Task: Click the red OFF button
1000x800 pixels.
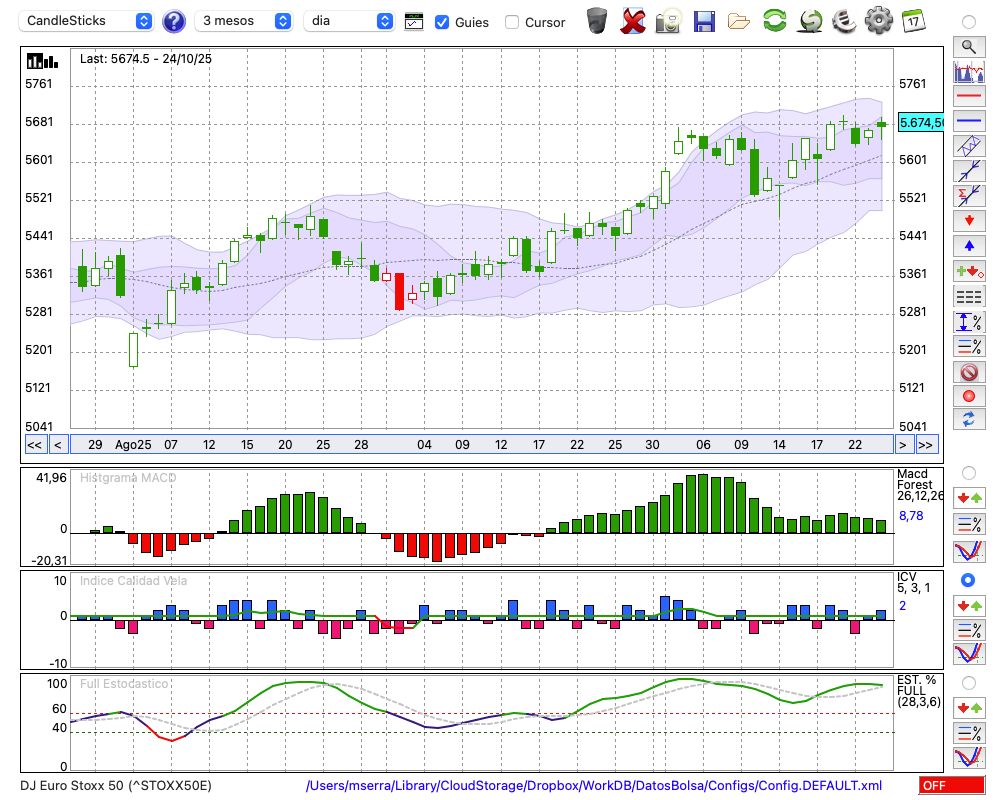Action: (x=951, y=786)
